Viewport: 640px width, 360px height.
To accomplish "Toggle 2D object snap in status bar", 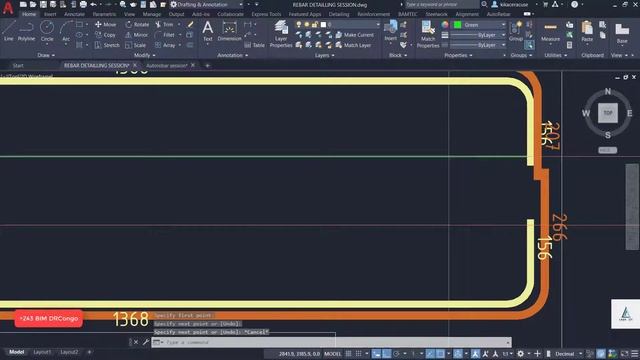I will (440, 353).
